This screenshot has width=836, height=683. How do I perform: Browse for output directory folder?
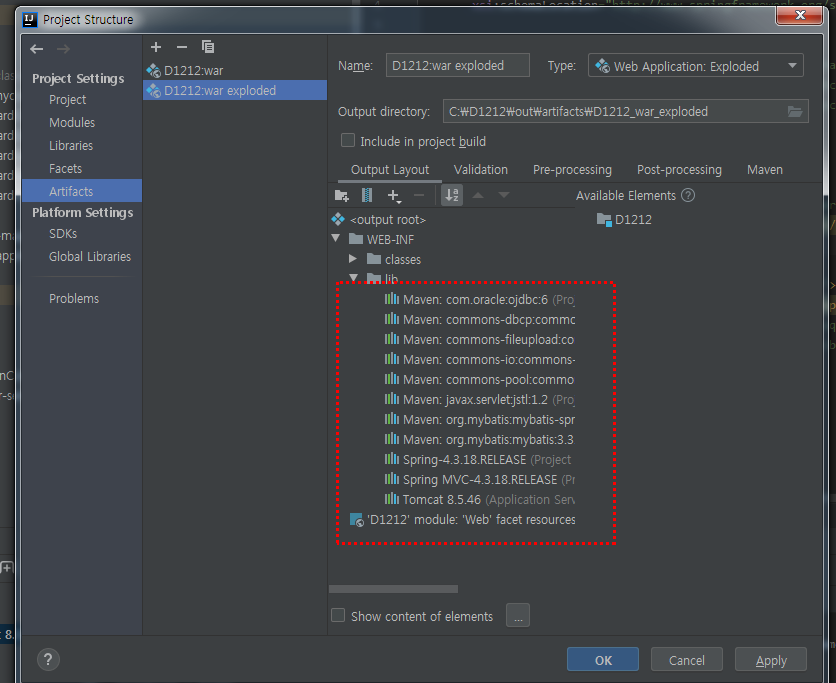point(795,111)
